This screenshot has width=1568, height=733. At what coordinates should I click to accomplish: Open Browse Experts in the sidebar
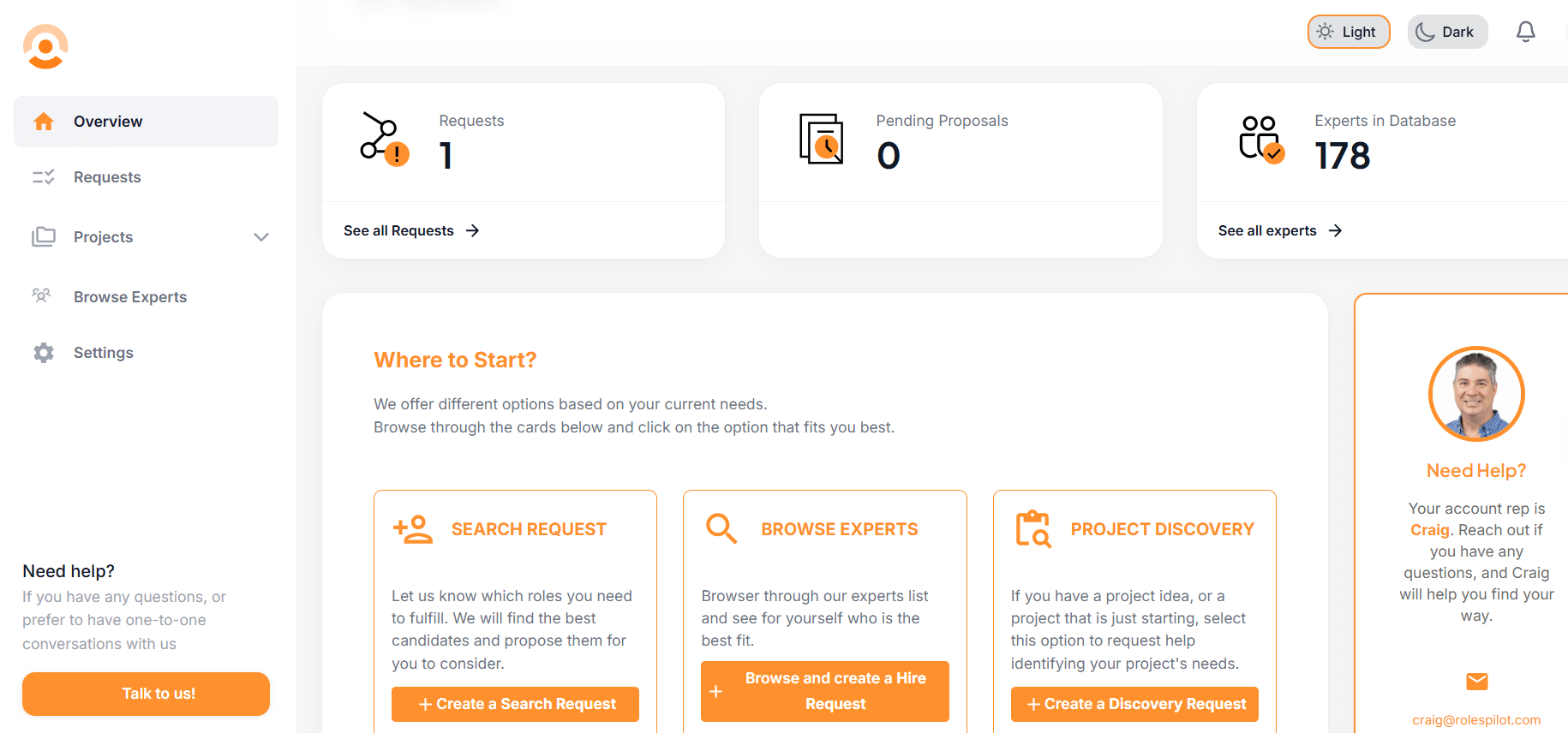click(129, 297)
